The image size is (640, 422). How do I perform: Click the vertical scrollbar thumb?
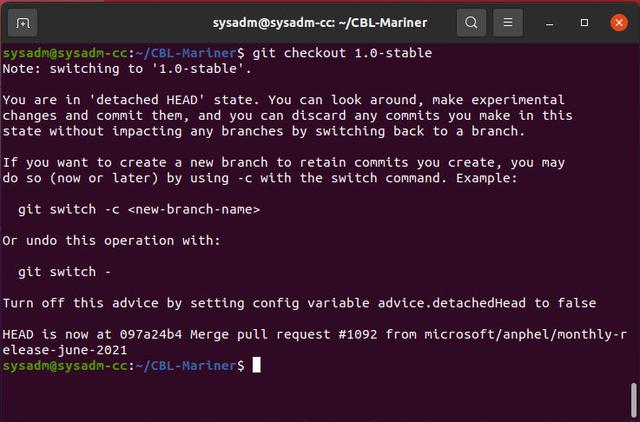point(633,400)
